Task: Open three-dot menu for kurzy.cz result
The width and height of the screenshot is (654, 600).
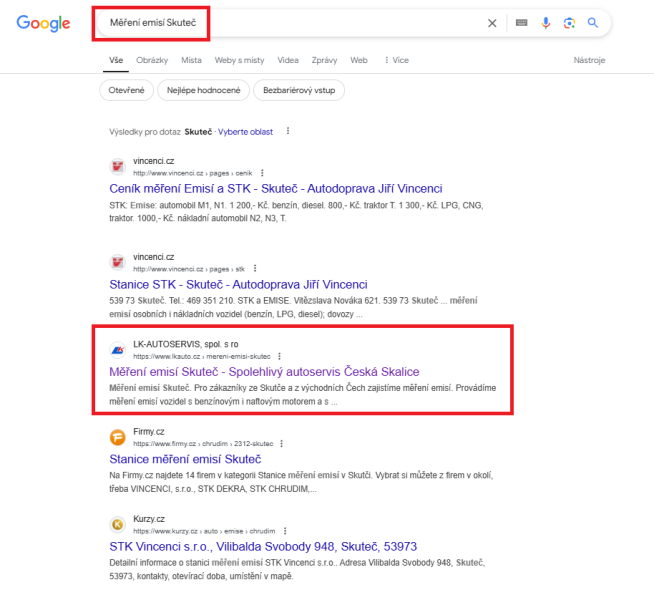Action: pos(285,531)
